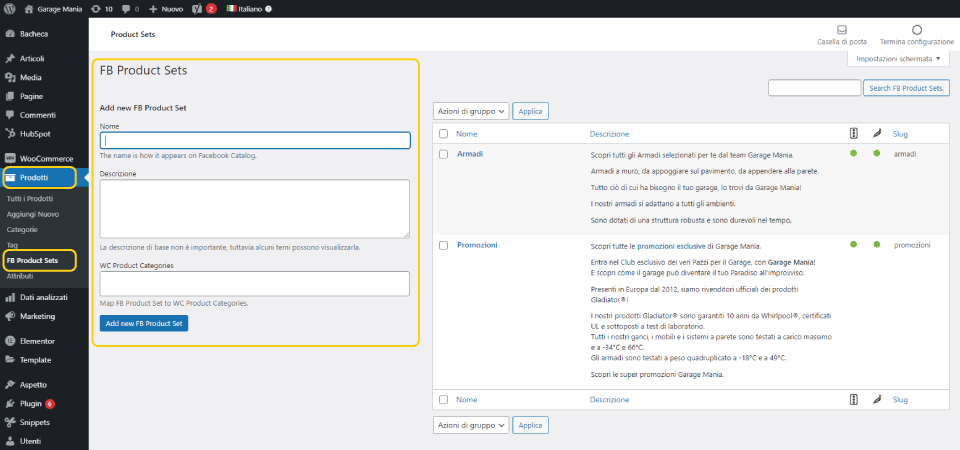Open bottom Azioni di gruppo dropdown
The height and width of the screenshot is (450, 960).
[x=471, y=424]
